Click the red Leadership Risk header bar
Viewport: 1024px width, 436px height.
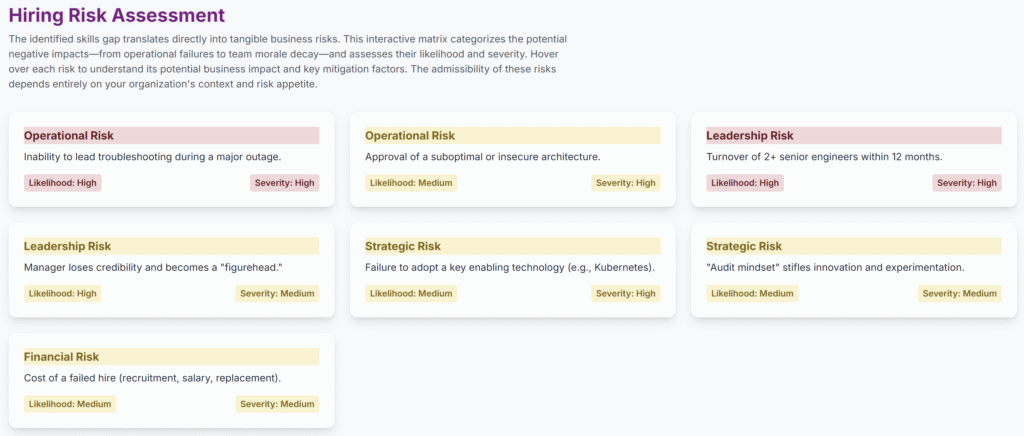[x=854, y=136]
